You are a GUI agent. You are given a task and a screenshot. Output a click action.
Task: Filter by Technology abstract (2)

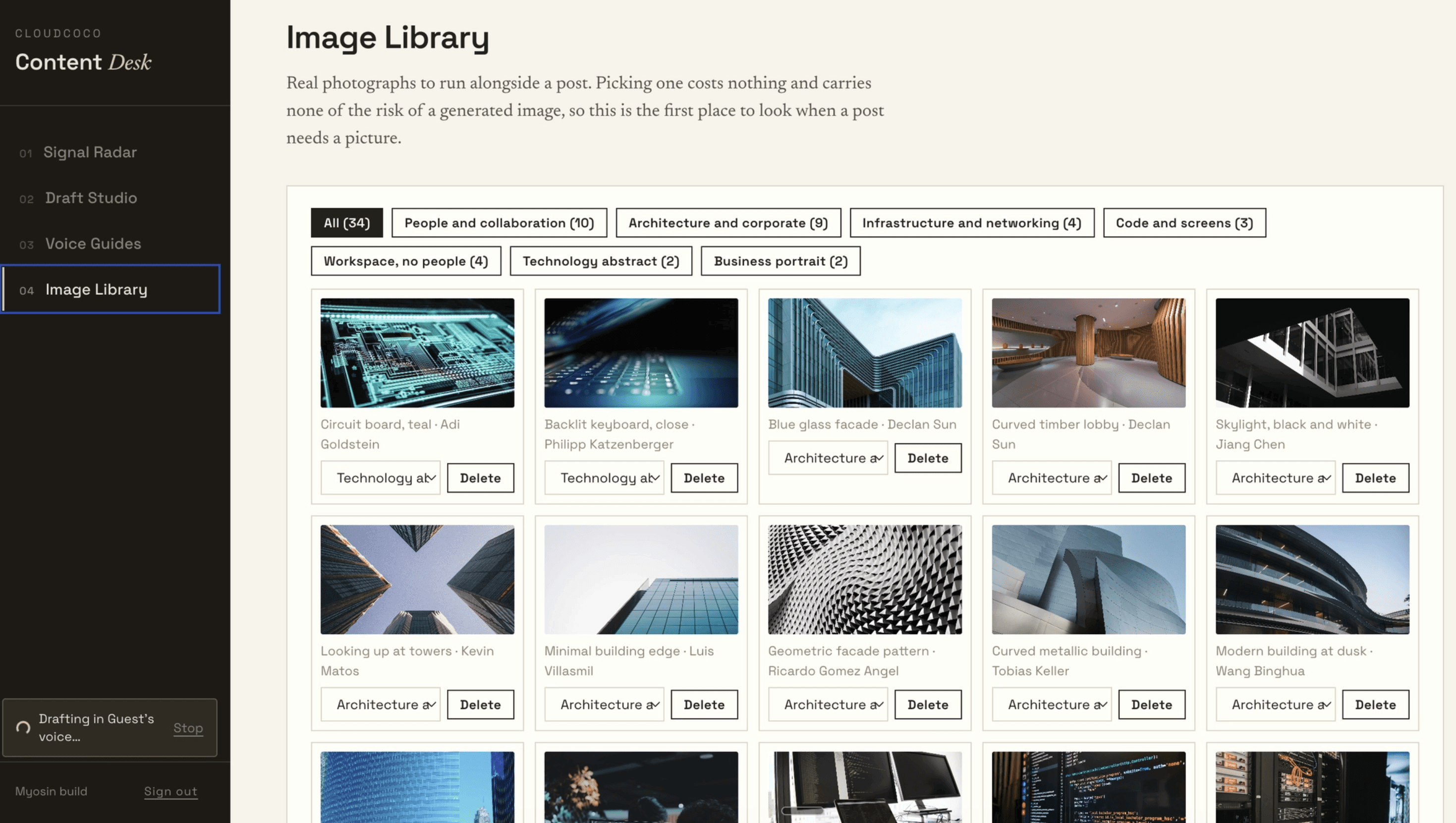(x=601, y=261)
